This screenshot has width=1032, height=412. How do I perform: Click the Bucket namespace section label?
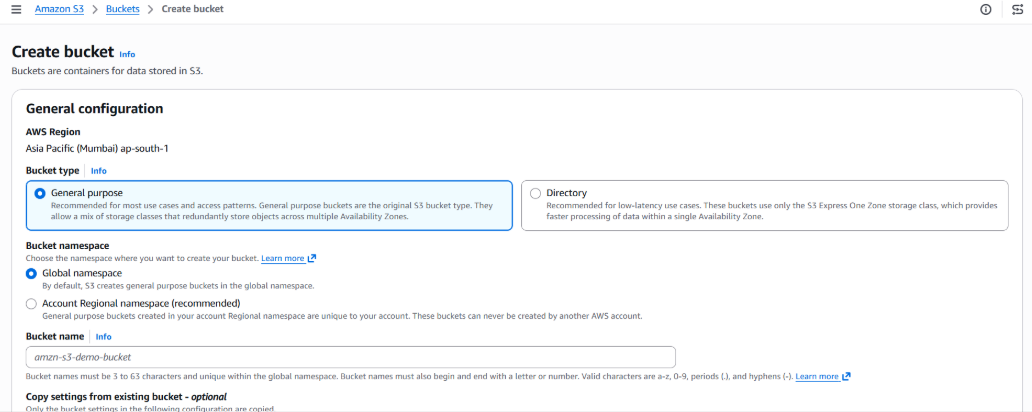(67, 245)
